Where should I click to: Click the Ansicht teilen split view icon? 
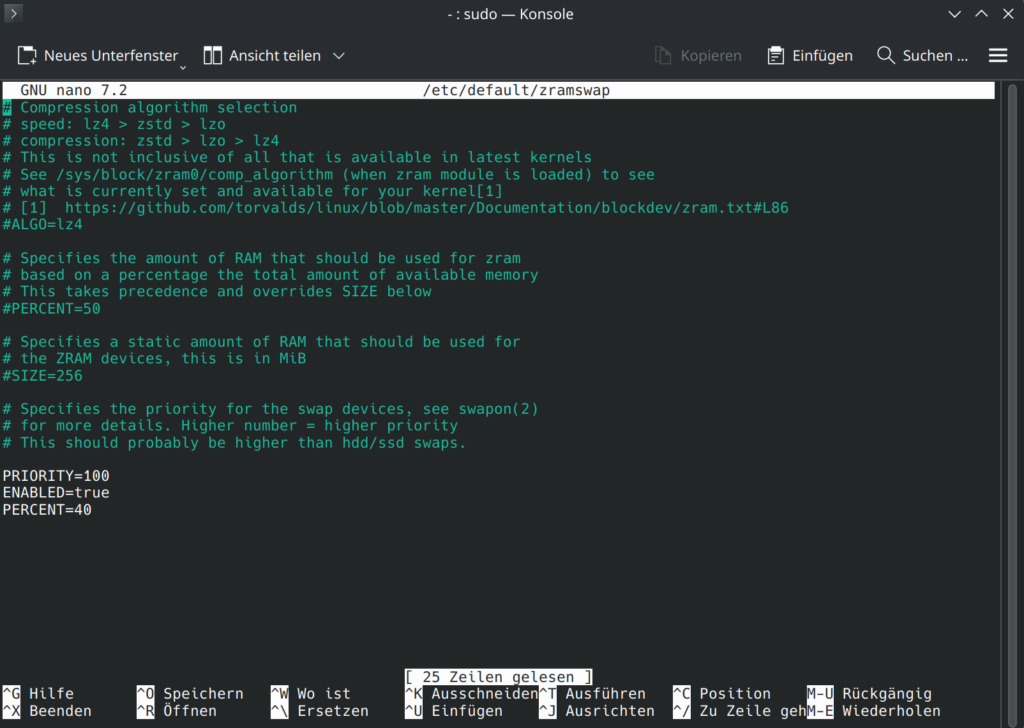[x=213, y=56]
